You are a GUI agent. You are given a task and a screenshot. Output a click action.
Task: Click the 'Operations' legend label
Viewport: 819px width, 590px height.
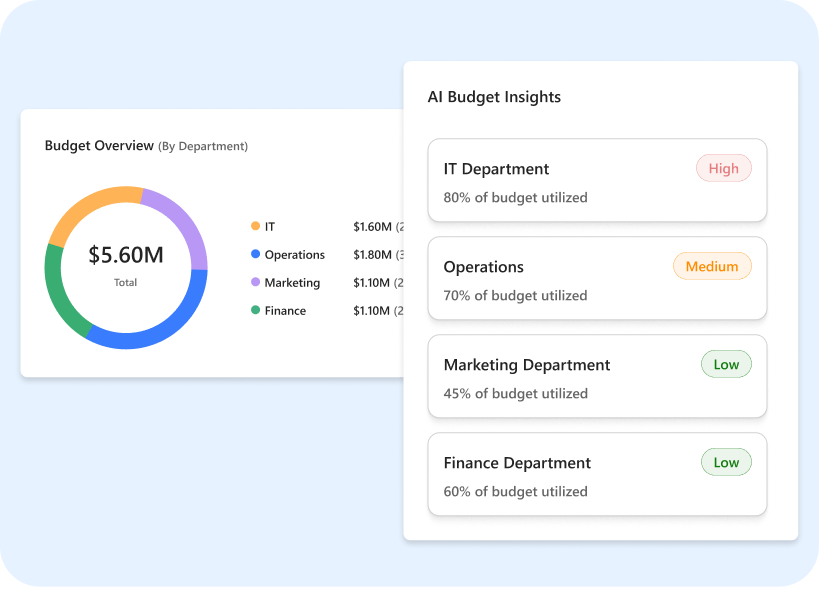coord(295,255)
